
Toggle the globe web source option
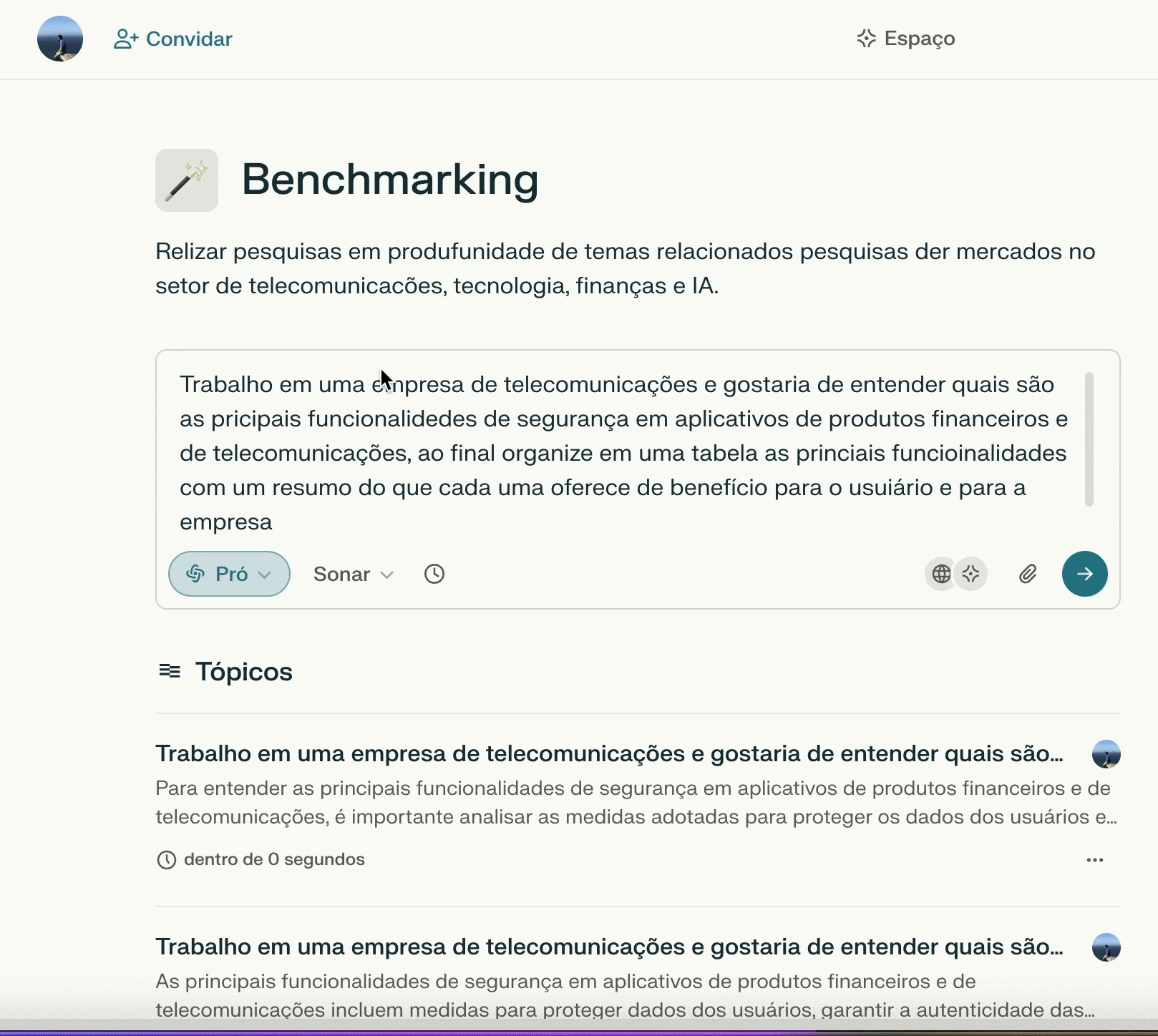coord(941,574)
